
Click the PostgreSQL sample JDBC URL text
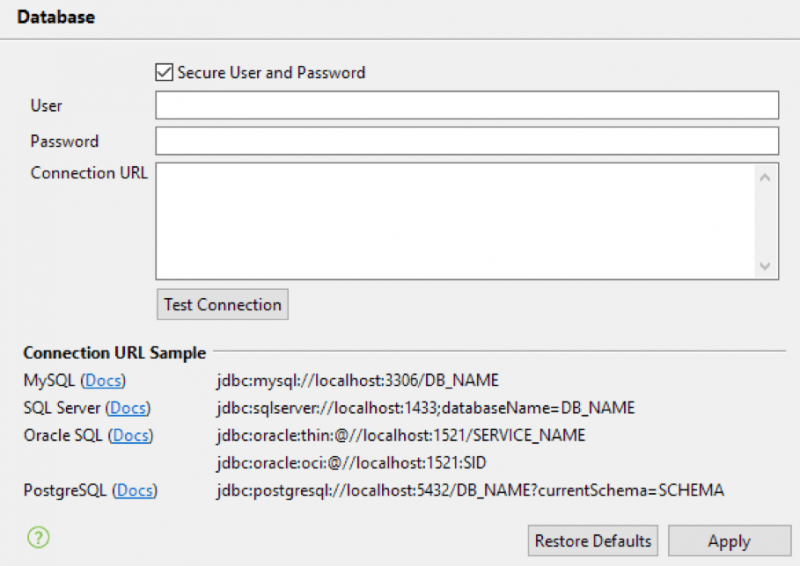pyautogui.click(x=470, y=490)
